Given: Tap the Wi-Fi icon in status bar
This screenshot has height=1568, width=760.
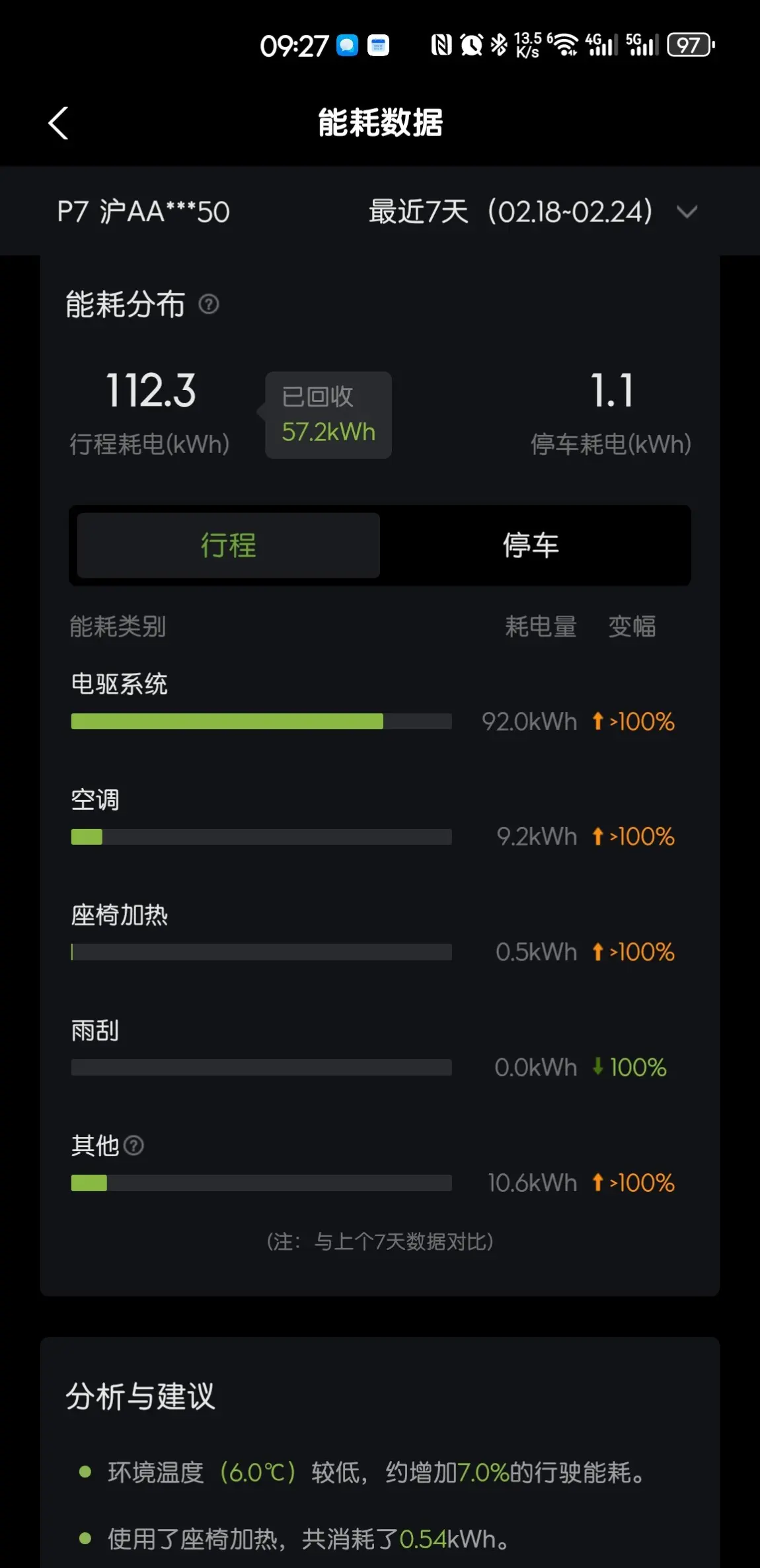Looking at the screenshot, I should [564, 45].
